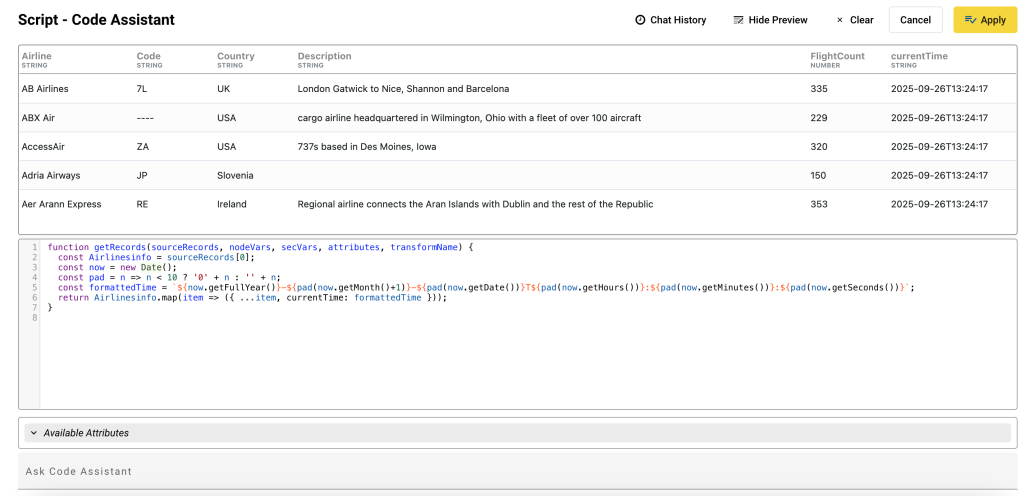Click the Country column header

tap(236, 57)
